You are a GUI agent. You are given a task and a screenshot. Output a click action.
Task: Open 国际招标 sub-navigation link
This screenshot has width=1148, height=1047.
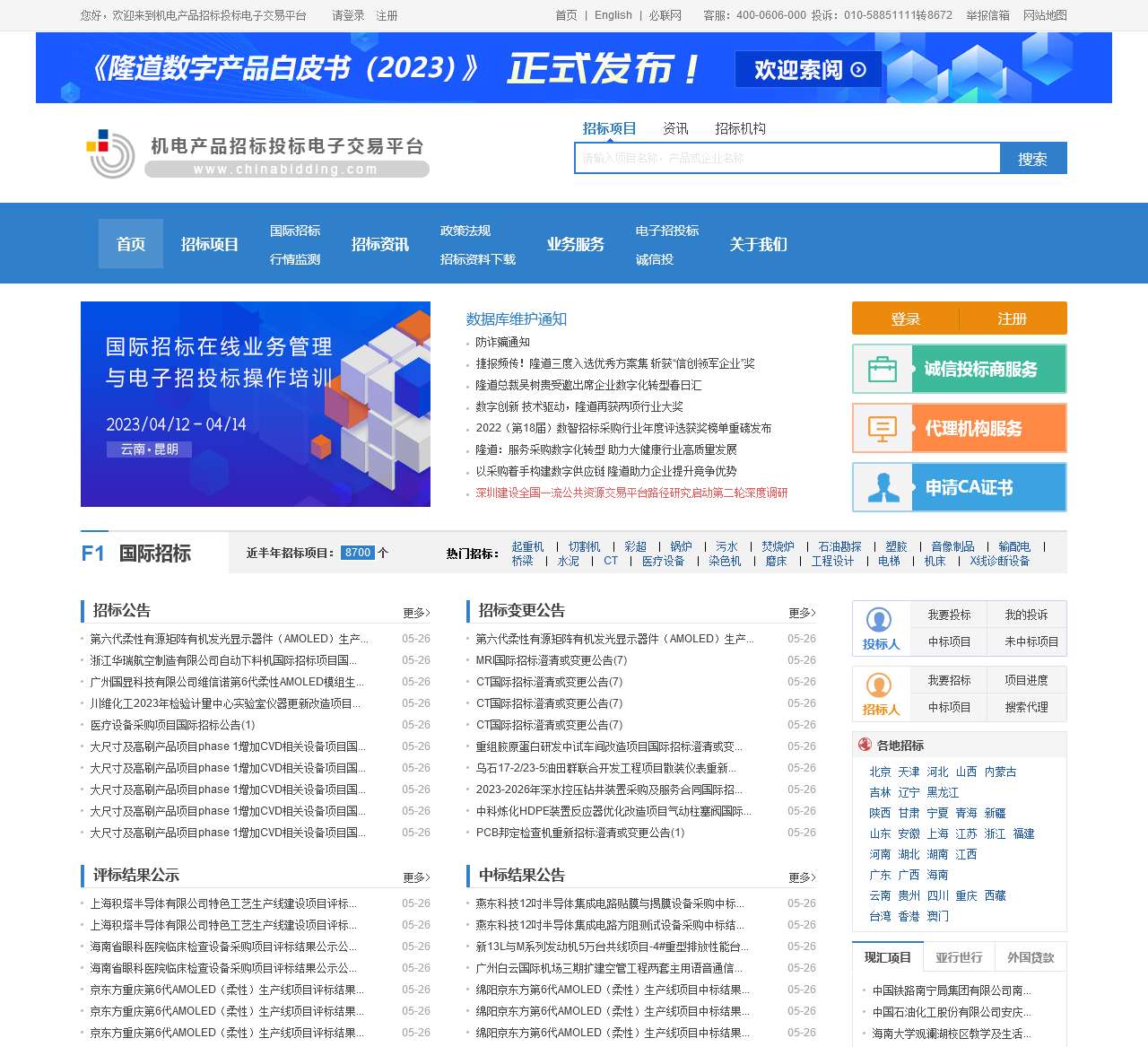tap(295, 231)
